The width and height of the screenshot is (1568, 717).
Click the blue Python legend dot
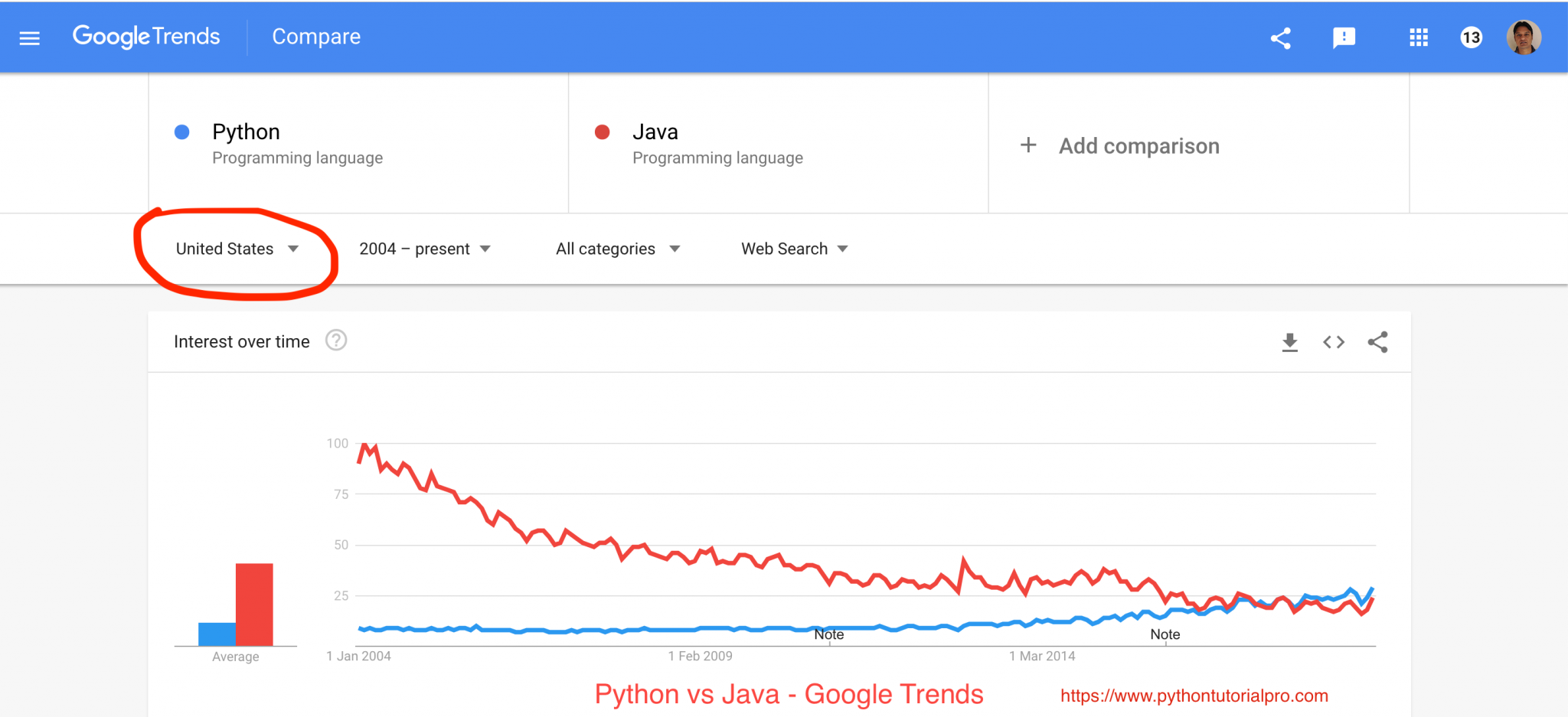pyautogui.click(x=181, y=132)
